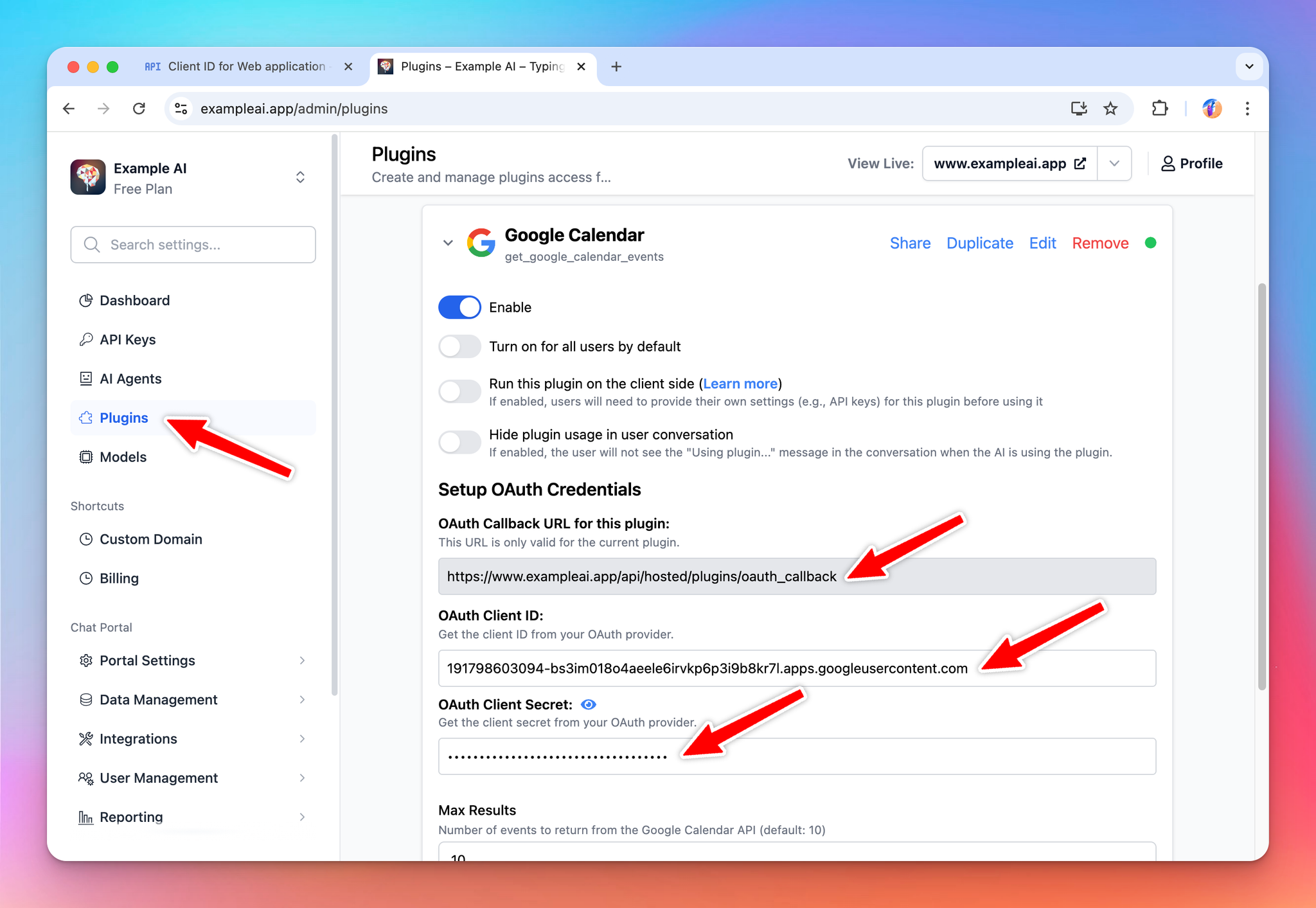Reload the current page
Screen dimensions: 1316x908
139,109
